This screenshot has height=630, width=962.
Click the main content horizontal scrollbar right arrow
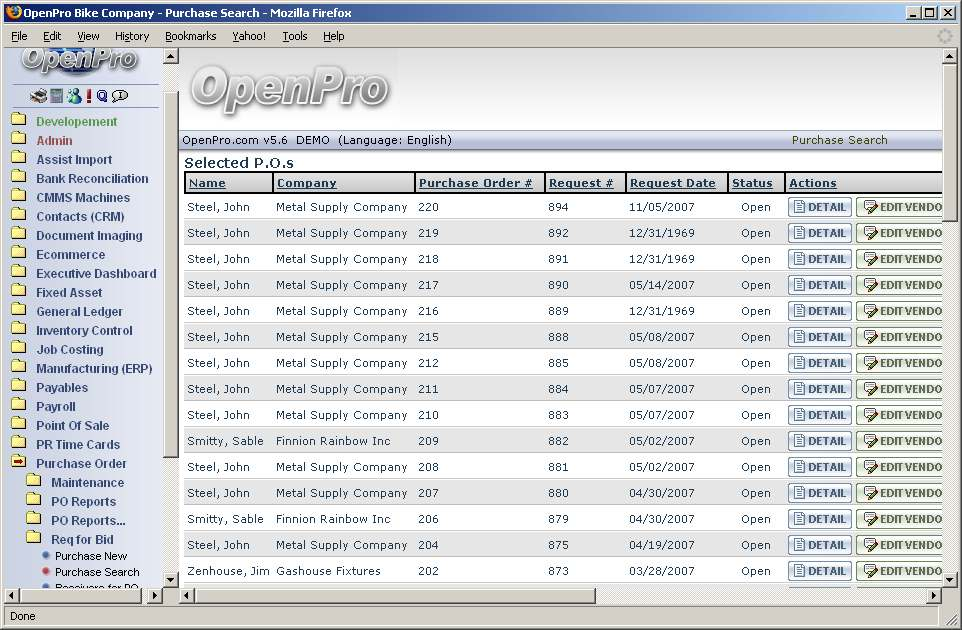pos(934,596)
